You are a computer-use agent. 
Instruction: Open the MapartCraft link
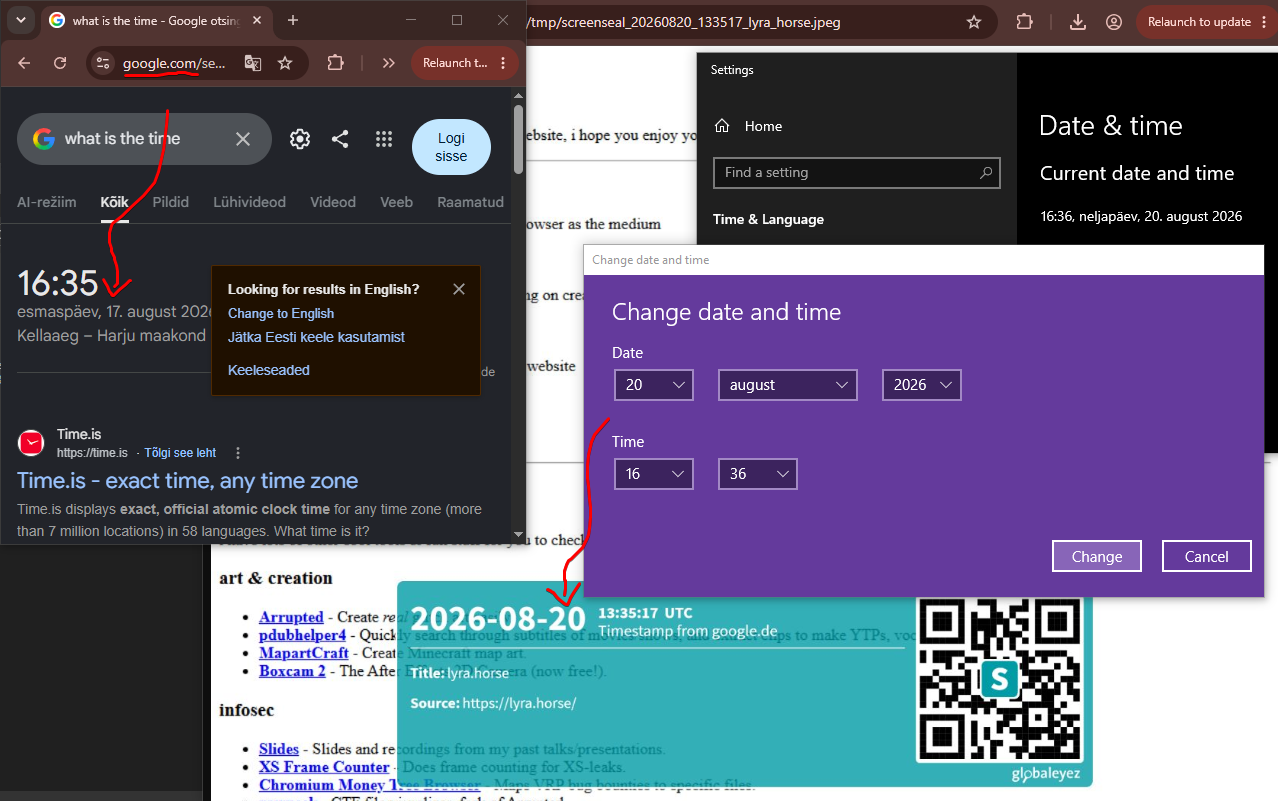pyautogui.click(x=304, y=653)
